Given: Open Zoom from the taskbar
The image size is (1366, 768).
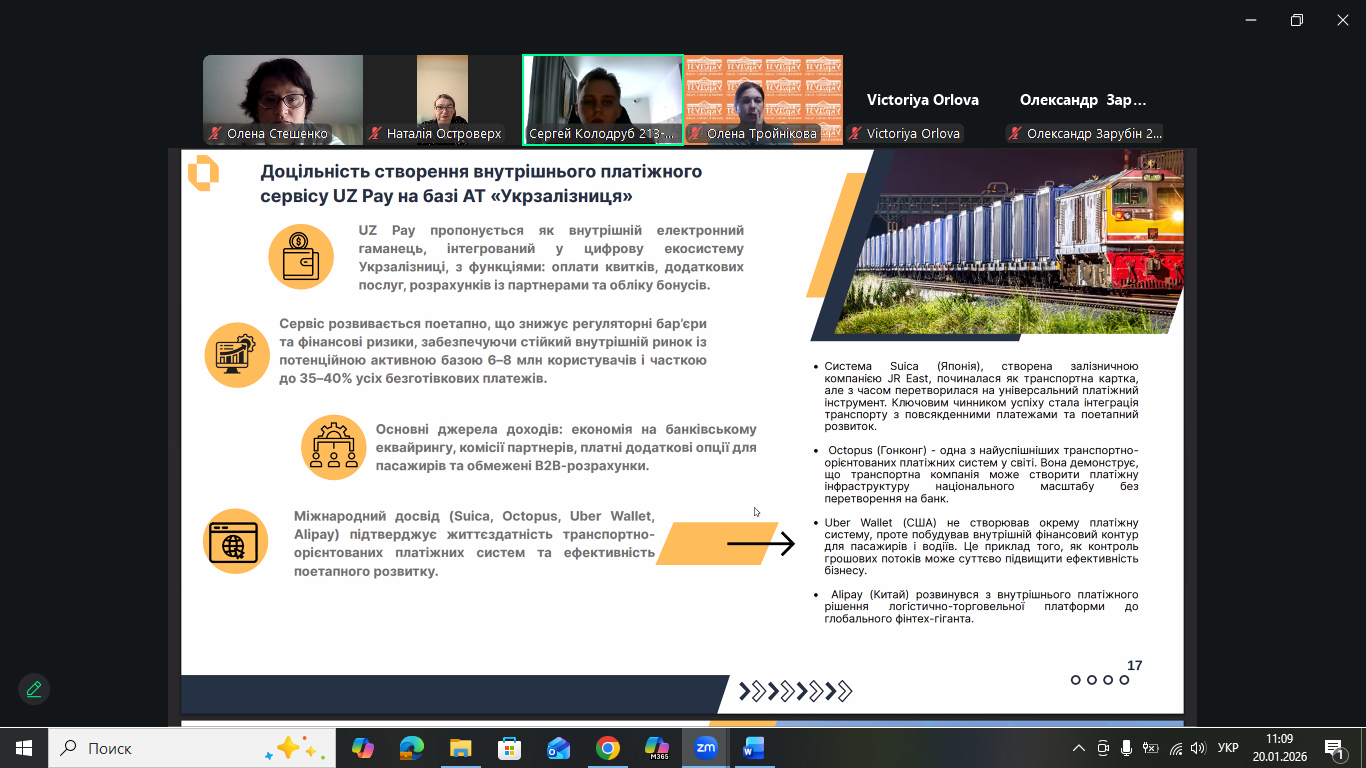Looking at the screenshot, I should [x=706, y=748].
